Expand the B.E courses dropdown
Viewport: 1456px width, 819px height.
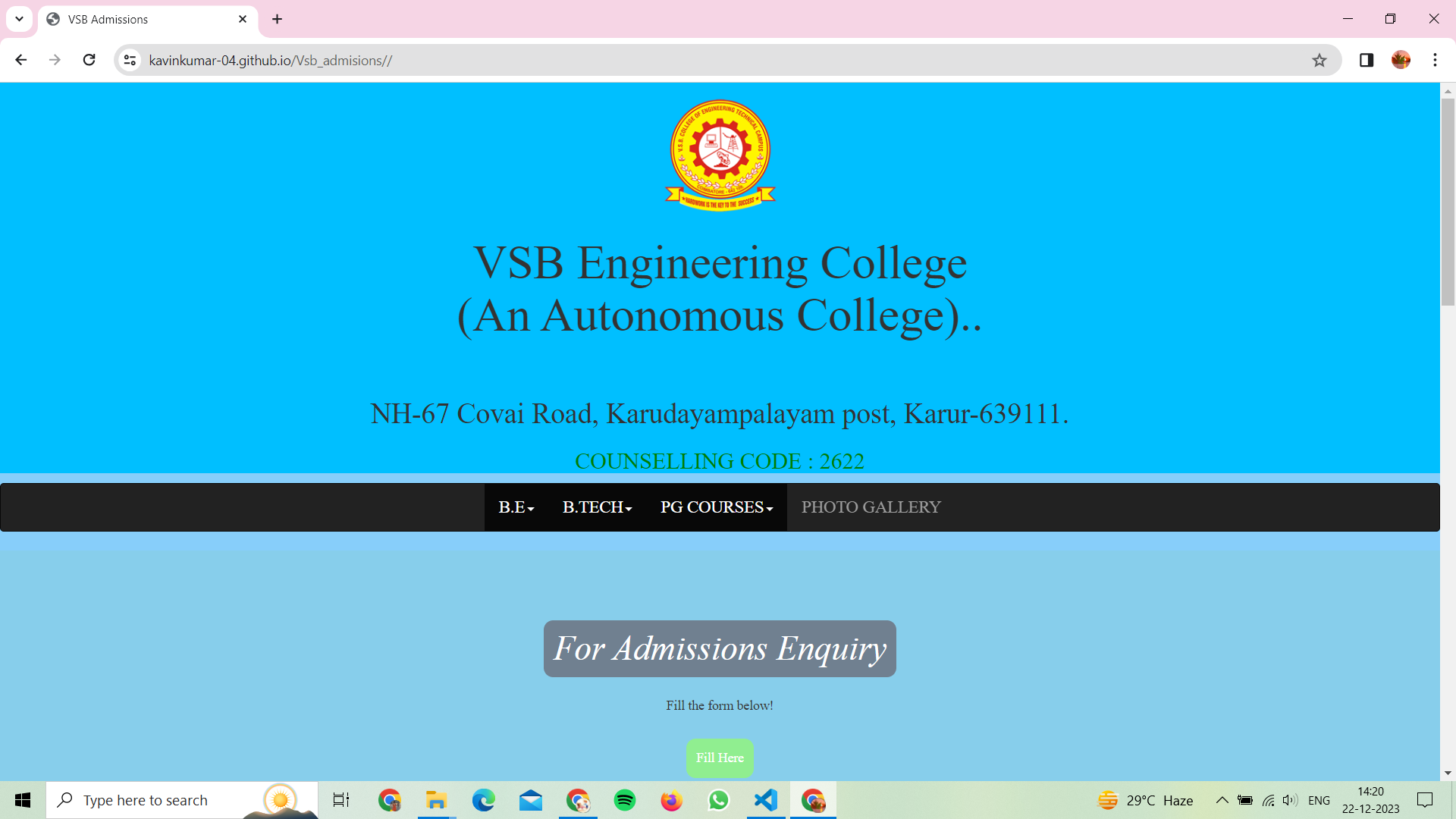(516, 507)
